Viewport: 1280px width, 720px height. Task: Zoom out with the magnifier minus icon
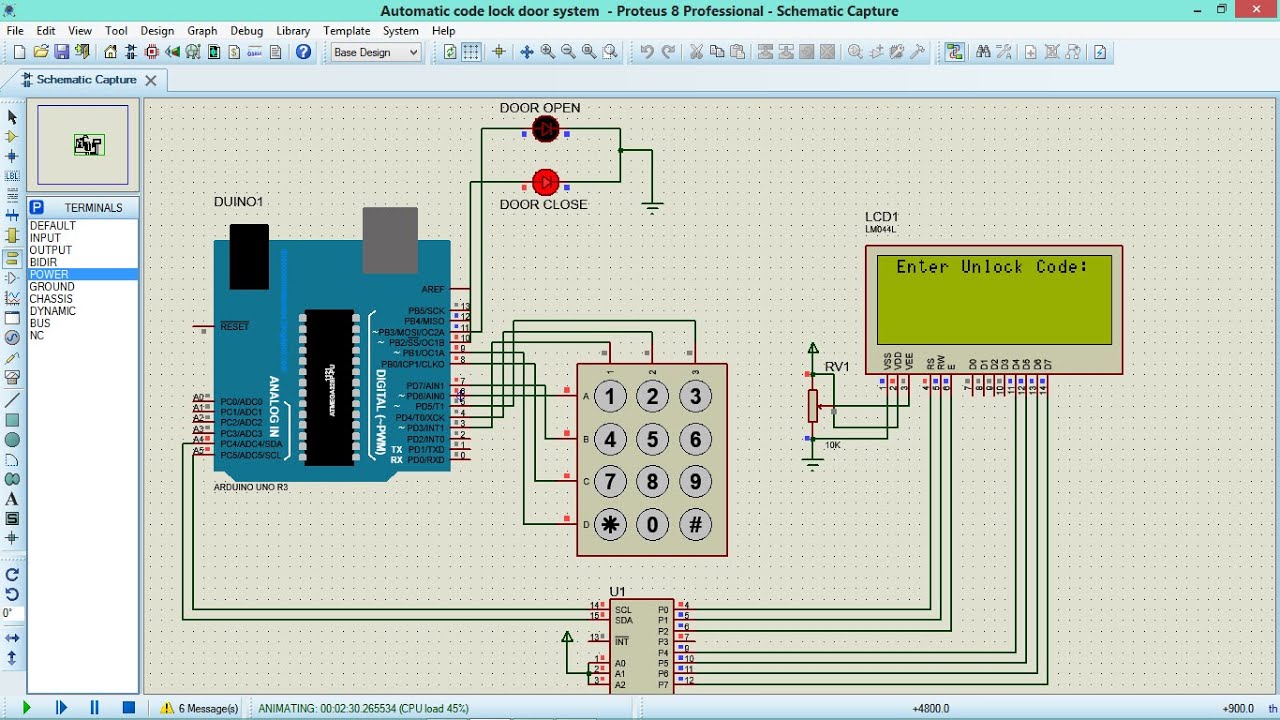click(568, 52)
